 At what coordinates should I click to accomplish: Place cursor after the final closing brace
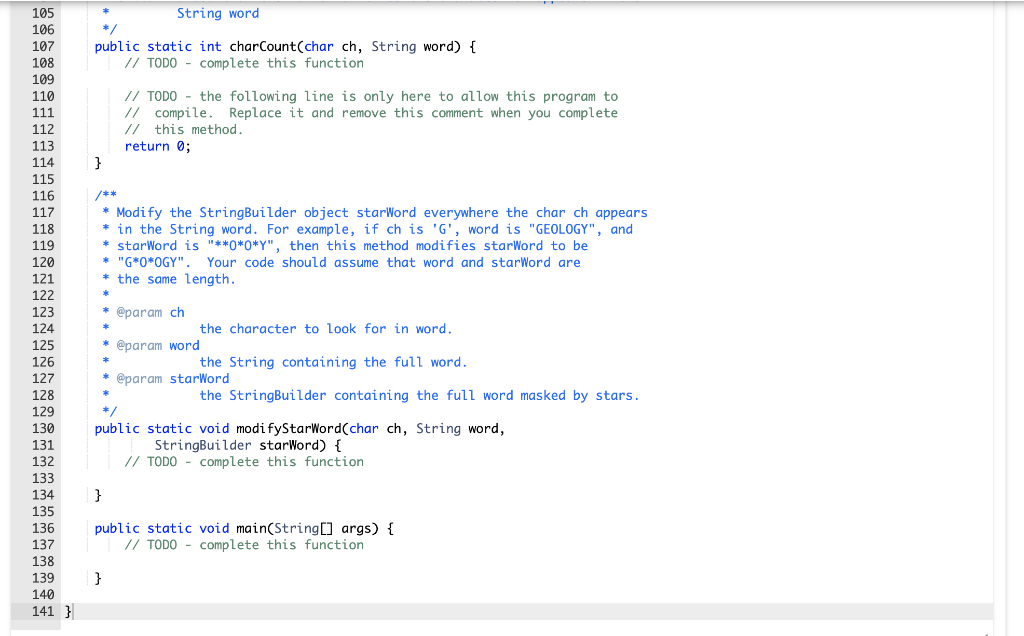(x=74, y=611)
